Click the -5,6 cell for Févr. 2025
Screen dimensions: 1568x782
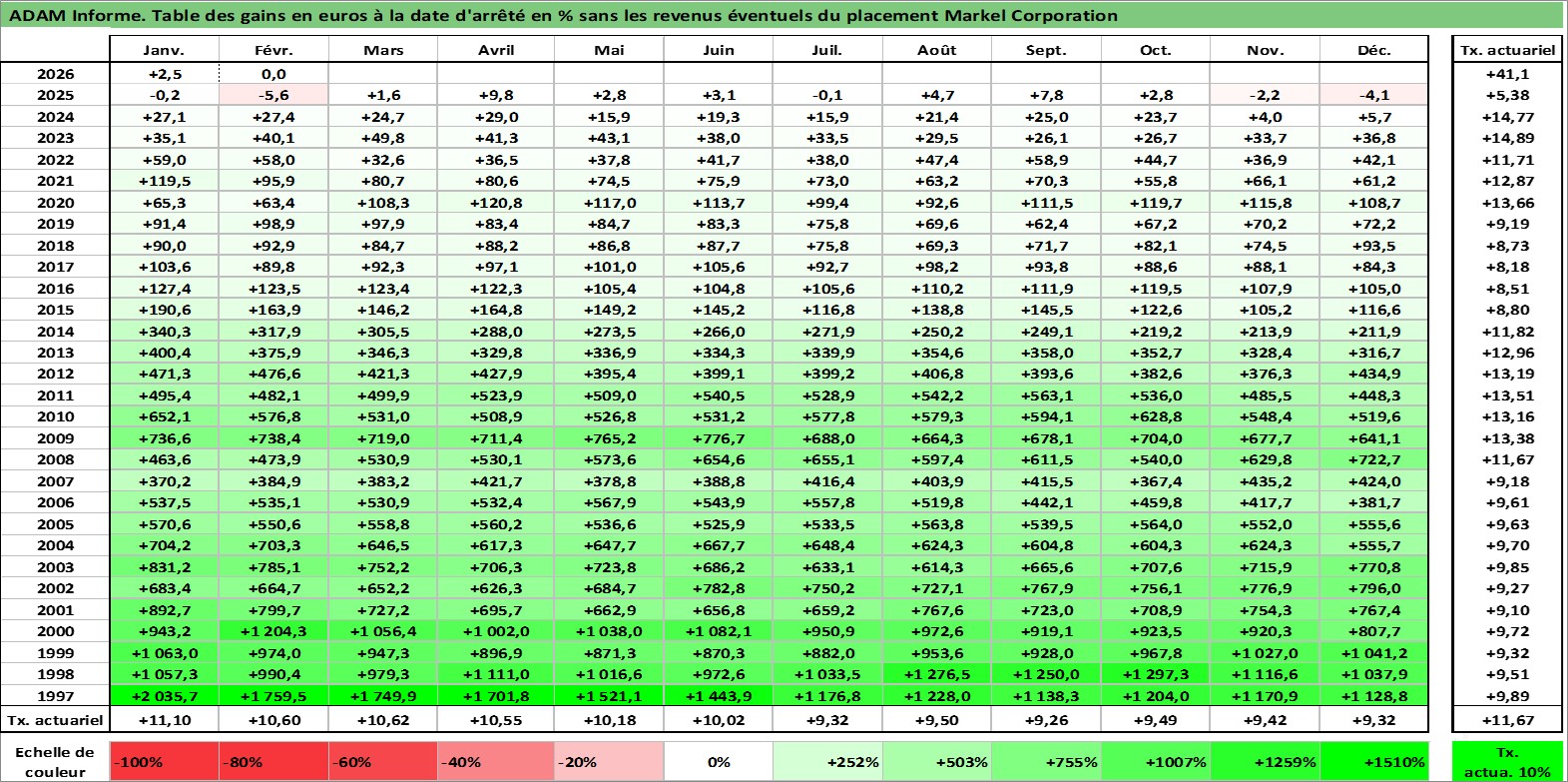click(273, 96)
